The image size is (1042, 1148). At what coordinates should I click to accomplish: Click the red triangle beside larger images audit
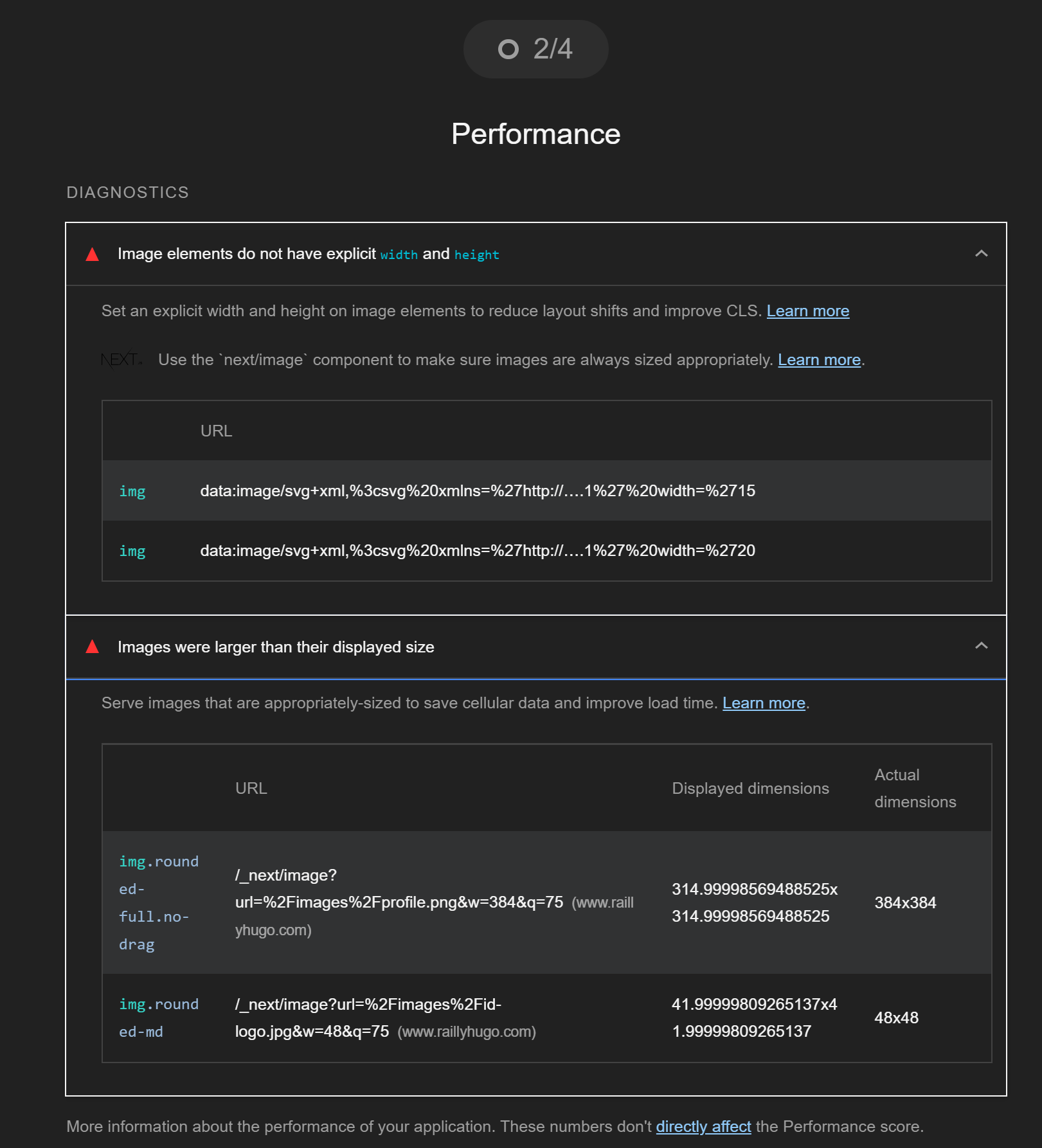[93, 647]
